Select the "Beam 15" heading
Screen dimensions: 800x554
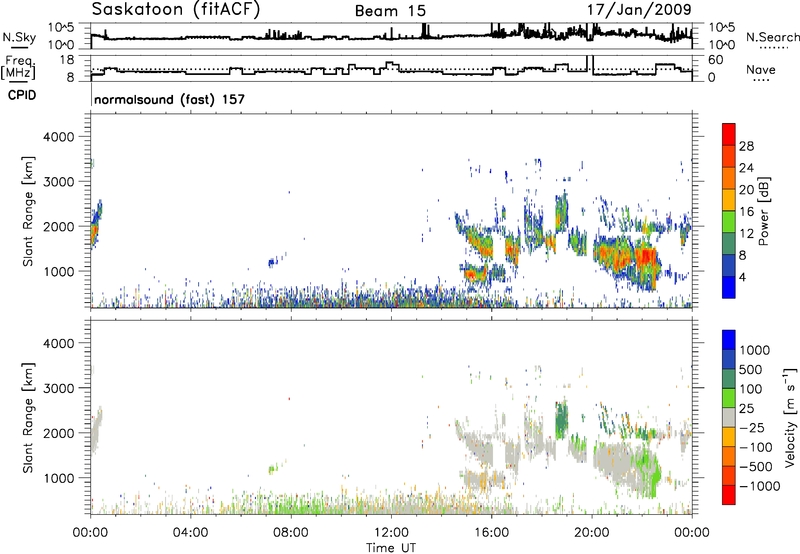click(x=390, y=11)
